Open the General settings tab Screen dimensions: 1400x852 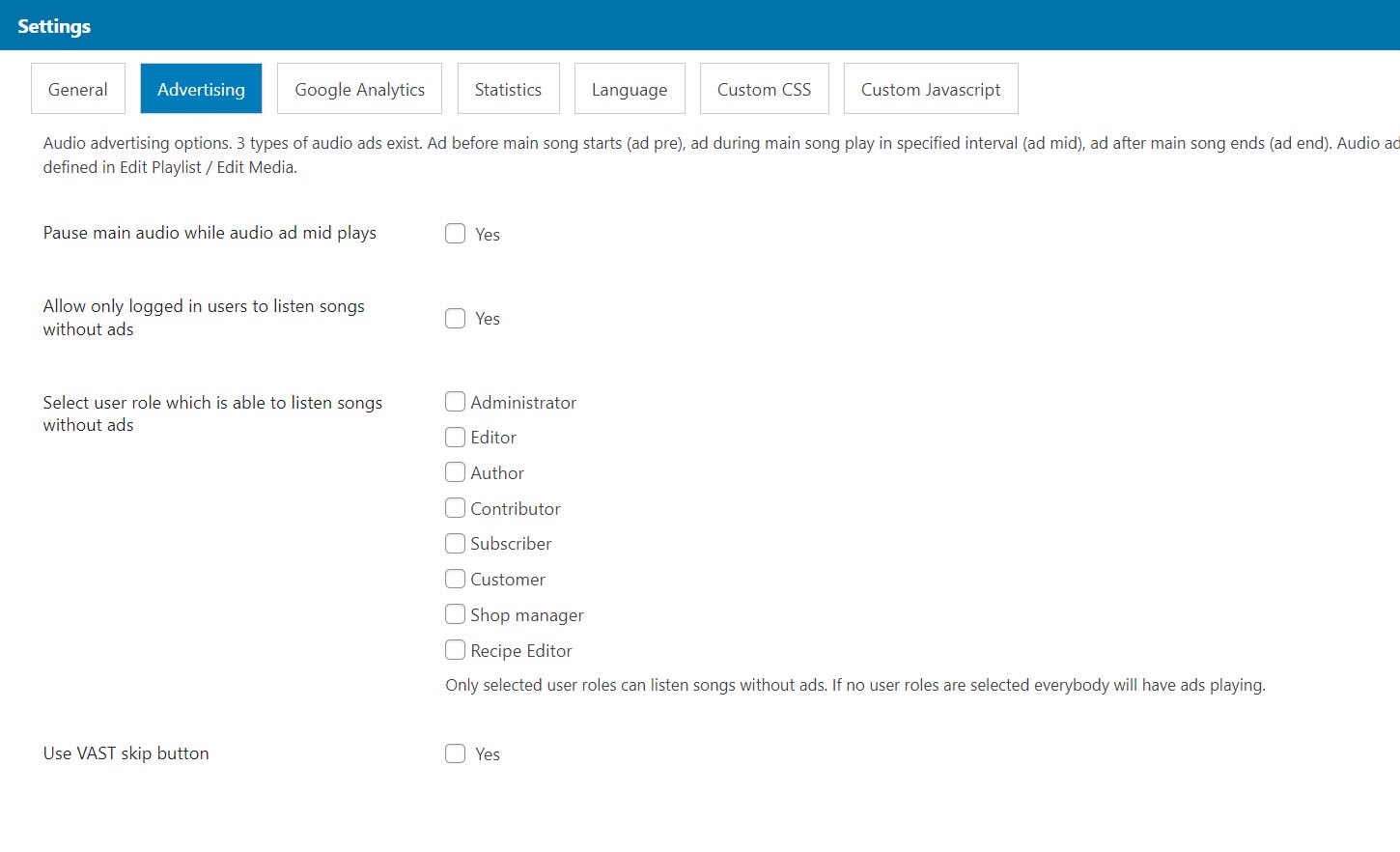click(x=77, y=89)
